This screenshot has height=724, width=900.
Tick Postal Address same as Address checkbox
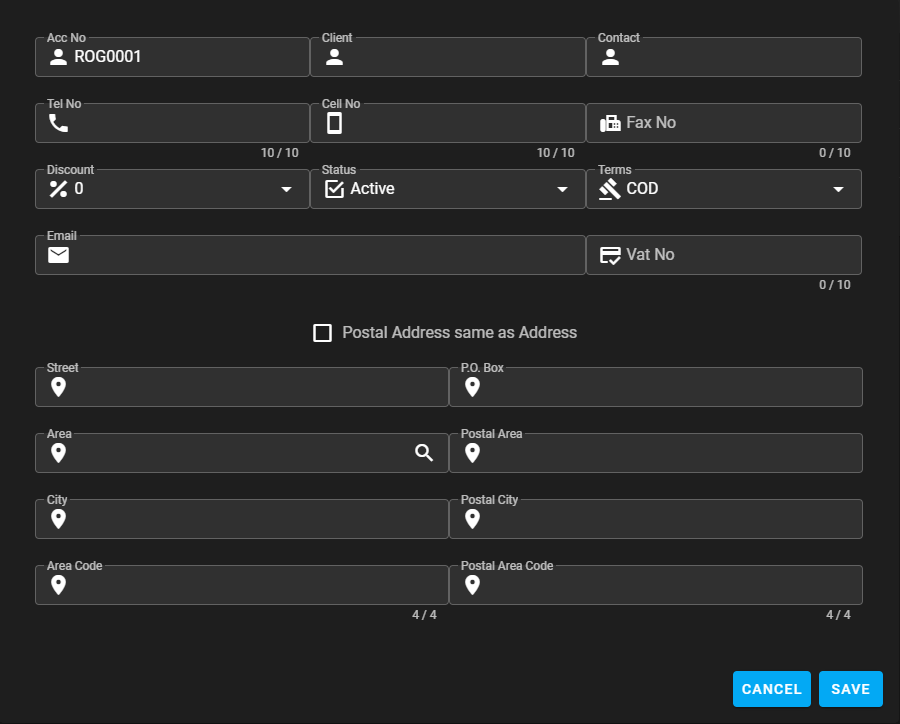point(322,333)
